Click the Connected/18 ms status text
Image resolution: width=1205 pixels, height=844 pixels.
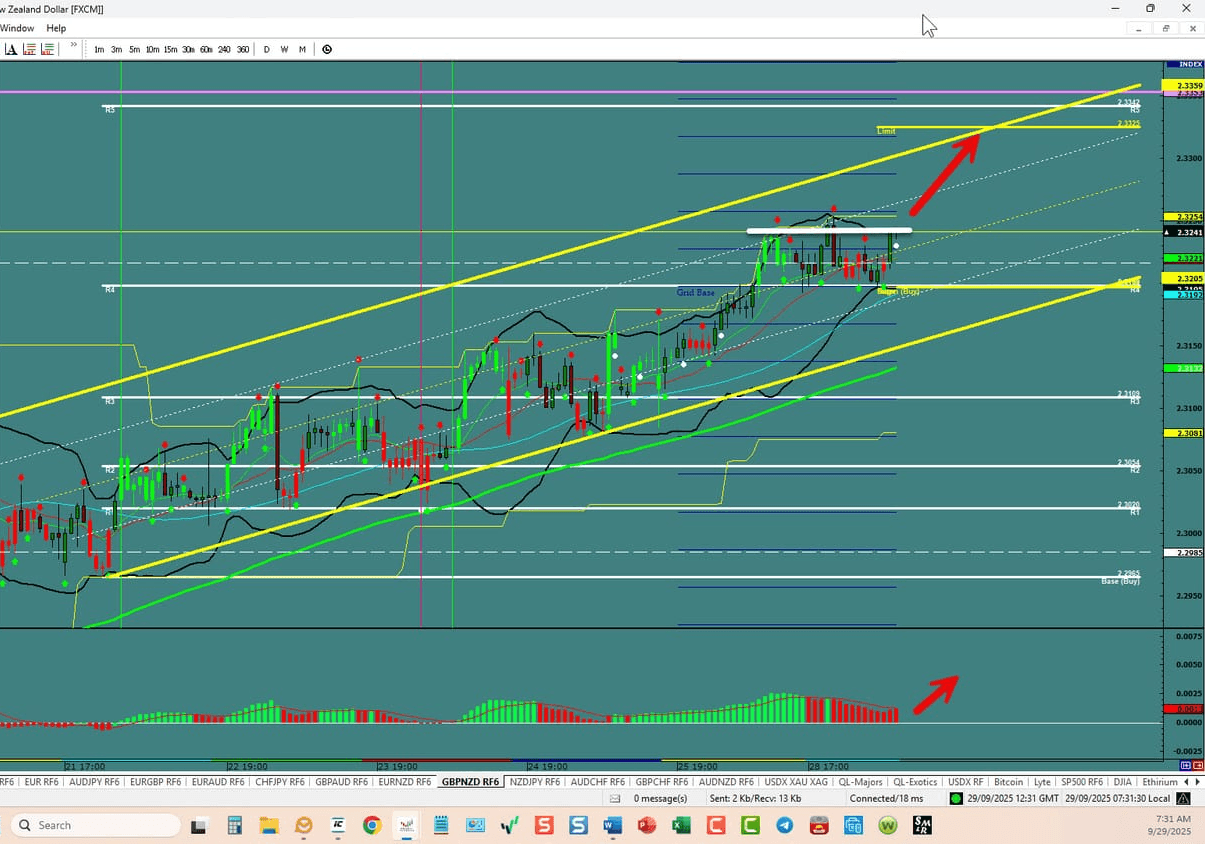[885, 798]
